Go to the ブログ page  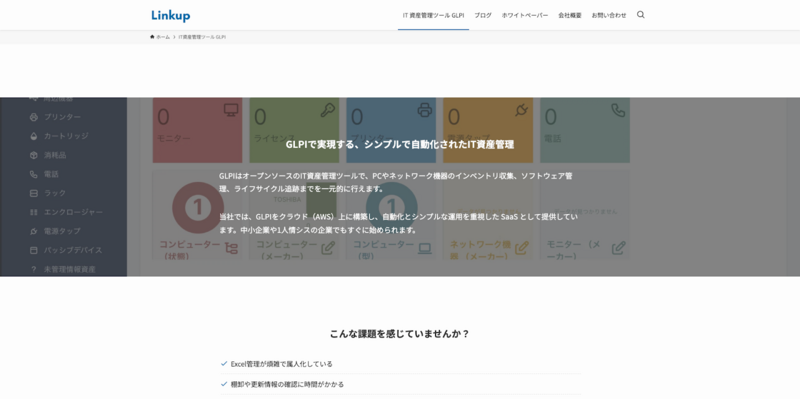click(483, 15)
